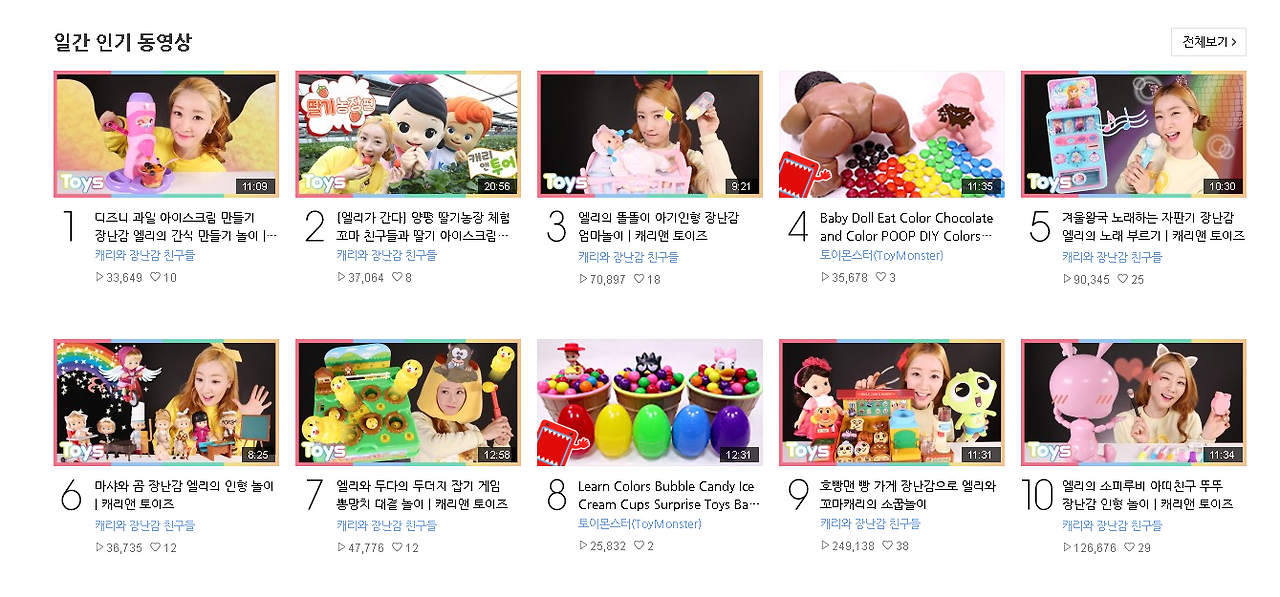
Task: Open 토이몬스터(ToyMonster) channel under video 4
Action: (881, 256)
